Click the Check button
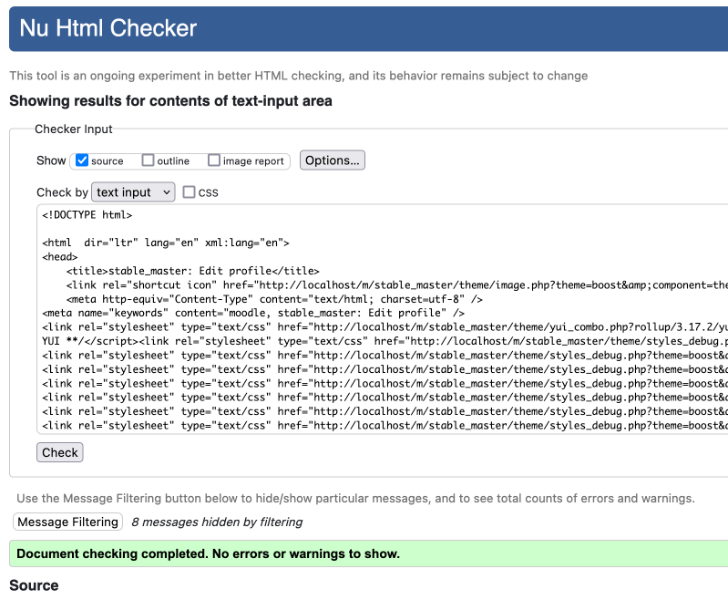This screenshot has height=600, width=728. (60, 452)
